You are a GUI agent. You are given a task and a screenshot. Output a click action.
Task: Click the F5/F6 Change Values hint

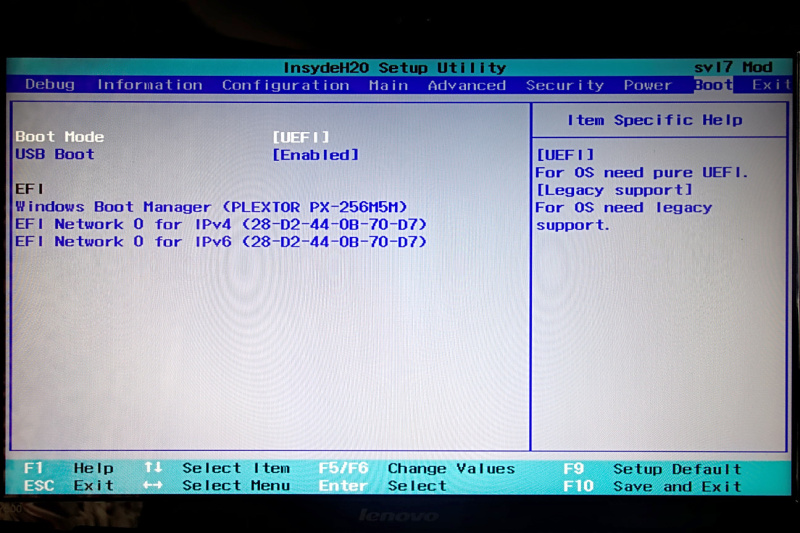(416, 468)
